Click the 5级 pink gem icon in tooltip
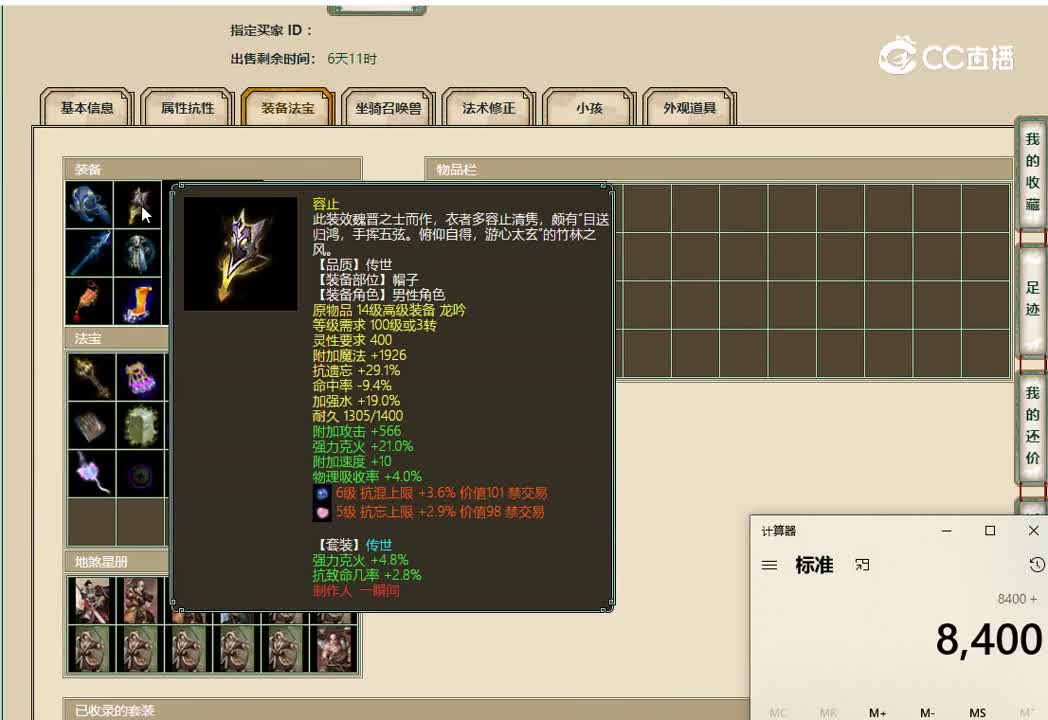The image size is (1048, 720). (x=322, y=512)
